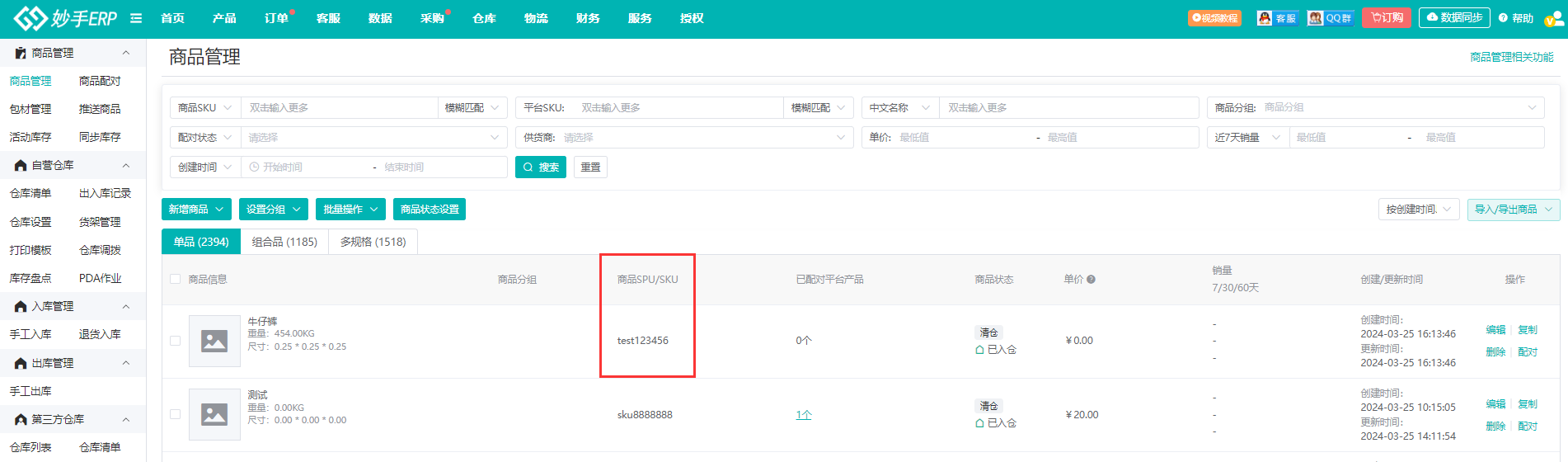Click the 单价 question mark info icon

(x=1091, y=280)
